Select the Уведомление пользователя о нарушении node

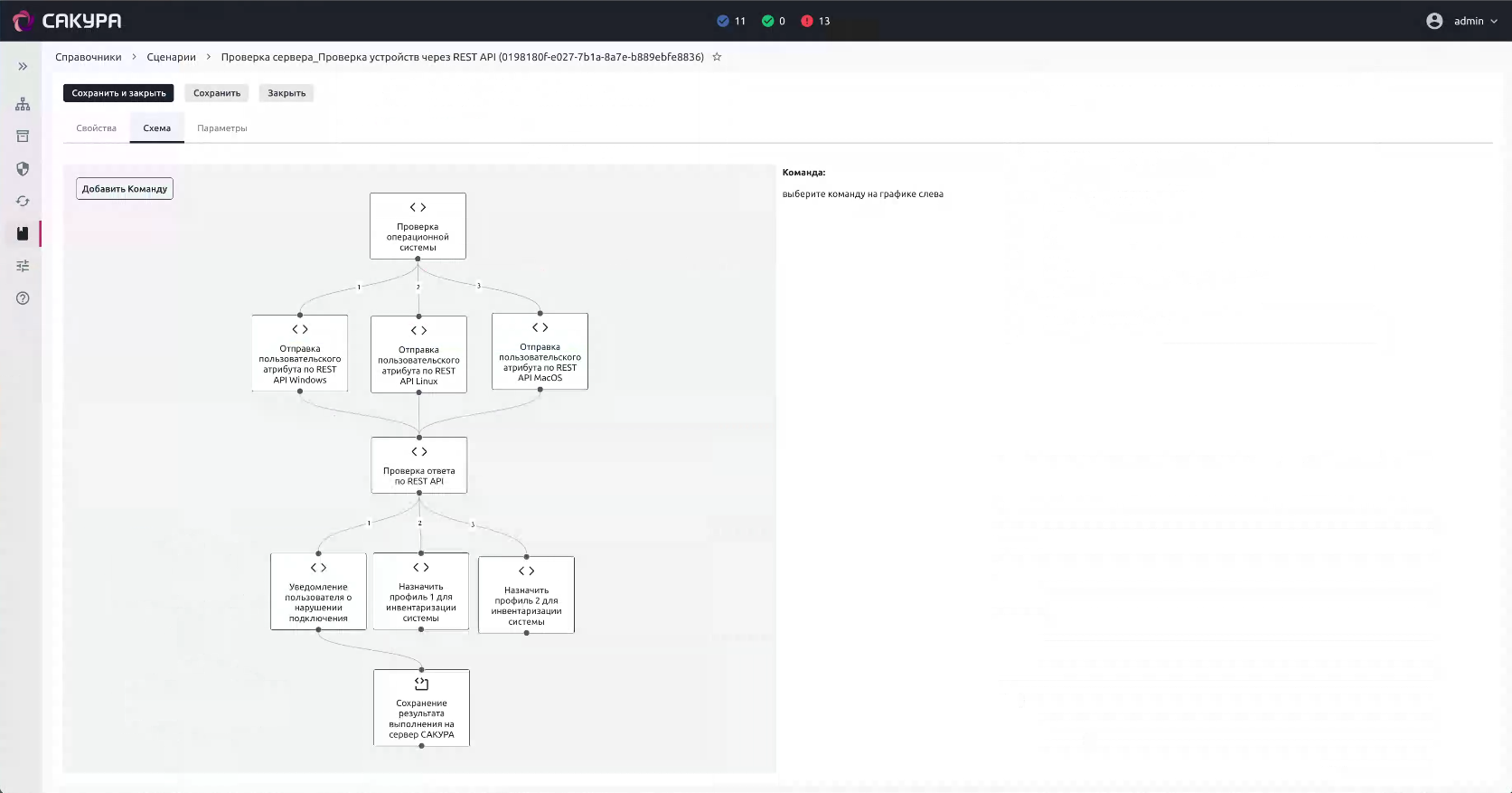[318, 591]
